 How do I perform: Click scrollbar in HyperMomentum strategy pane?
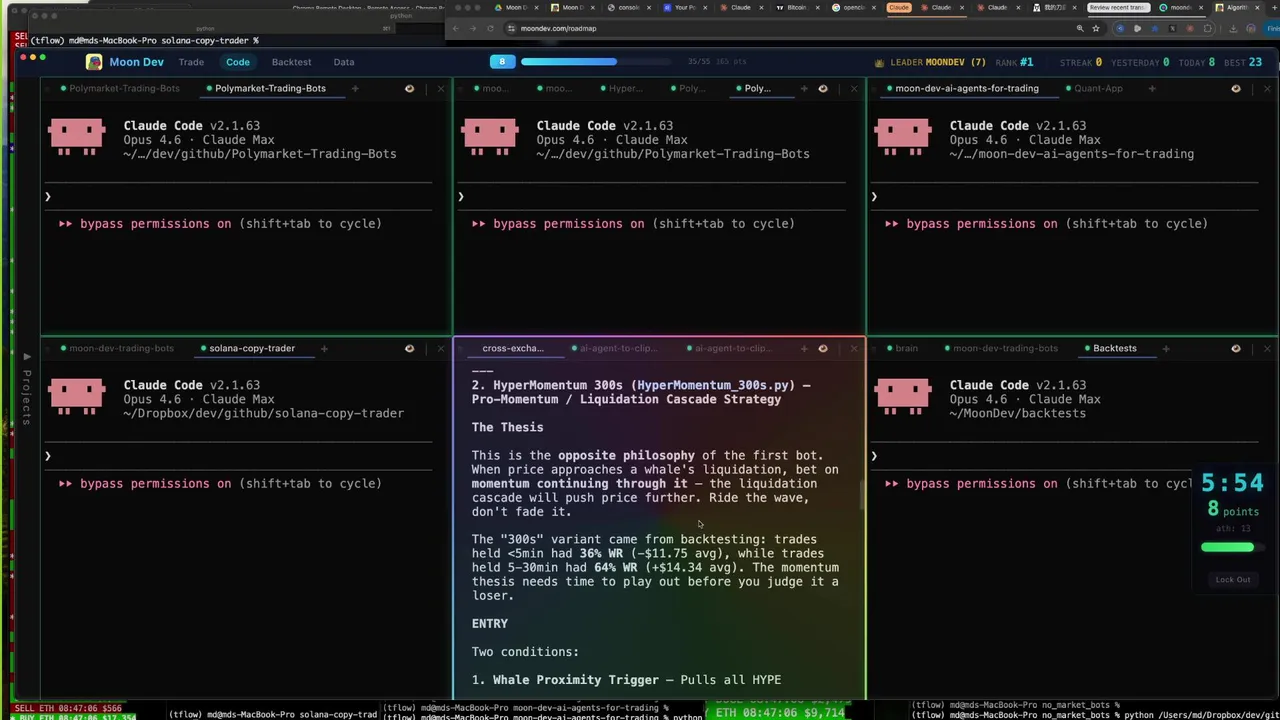coord(862,496)
